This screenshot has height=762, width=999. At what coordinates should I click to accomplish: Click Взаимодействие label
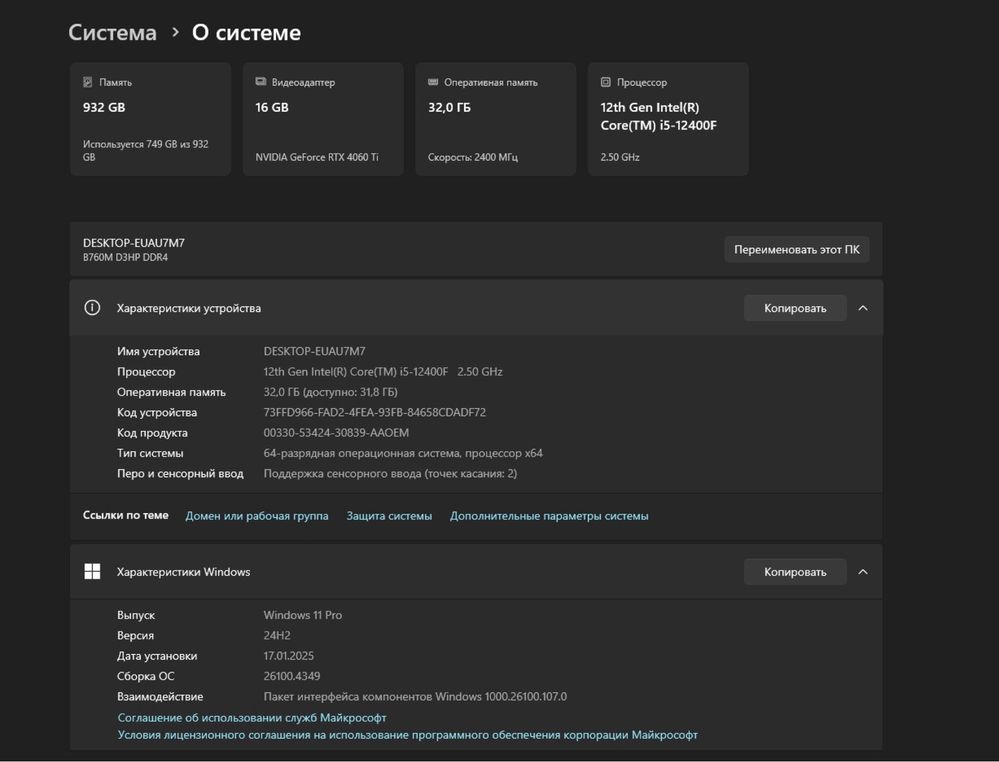click(x=160, y=696)
